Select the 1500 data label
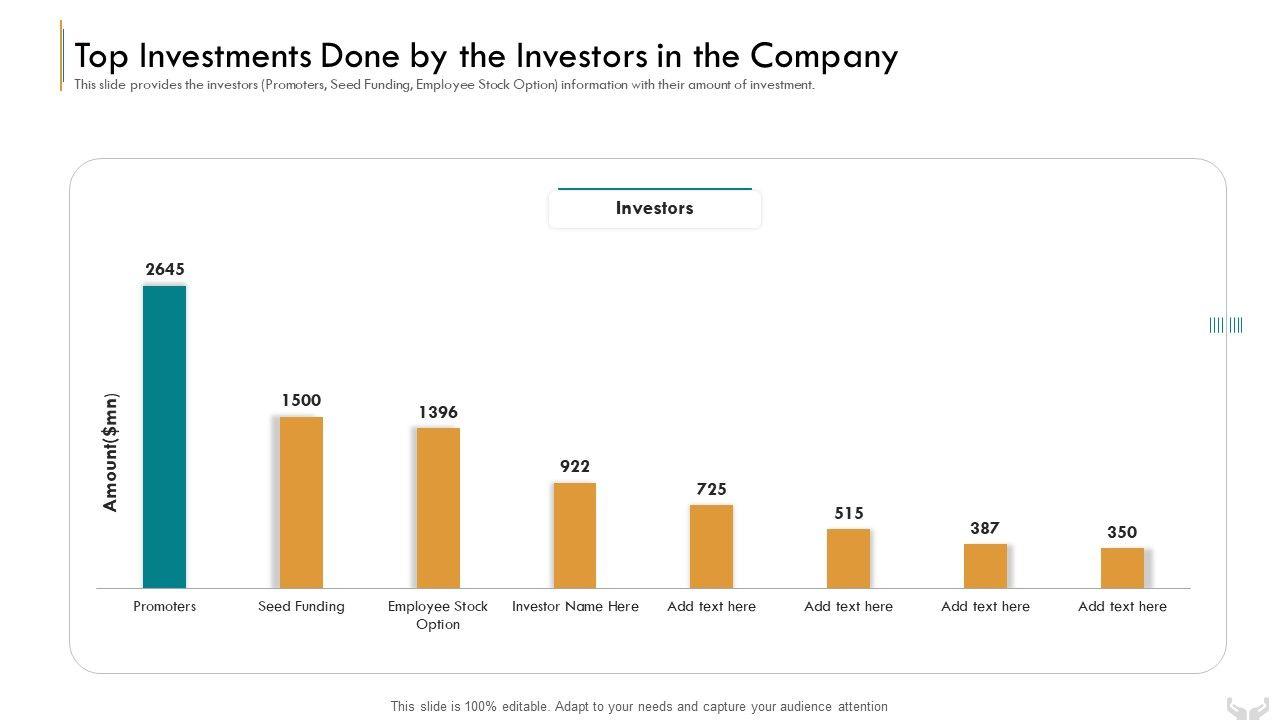 301,400
